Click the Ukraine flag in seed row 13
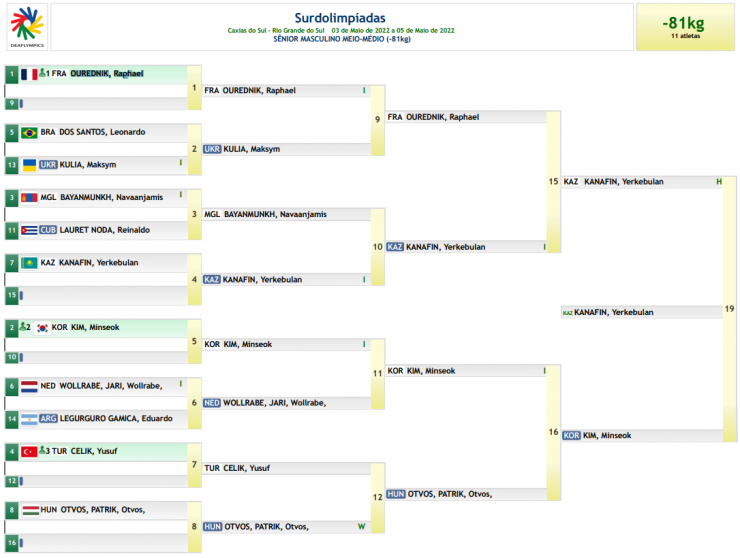This screenshot has height=558, width=740. [x=29, y=164]
